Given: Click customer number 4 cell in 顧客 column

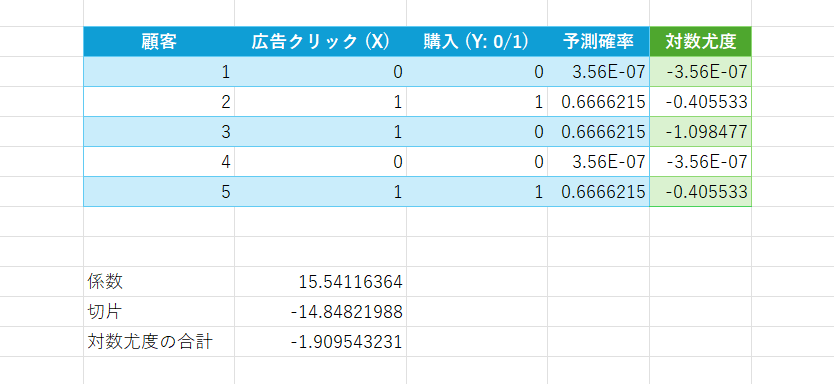Looking at the screenshot, I should (x=159, y=161).
